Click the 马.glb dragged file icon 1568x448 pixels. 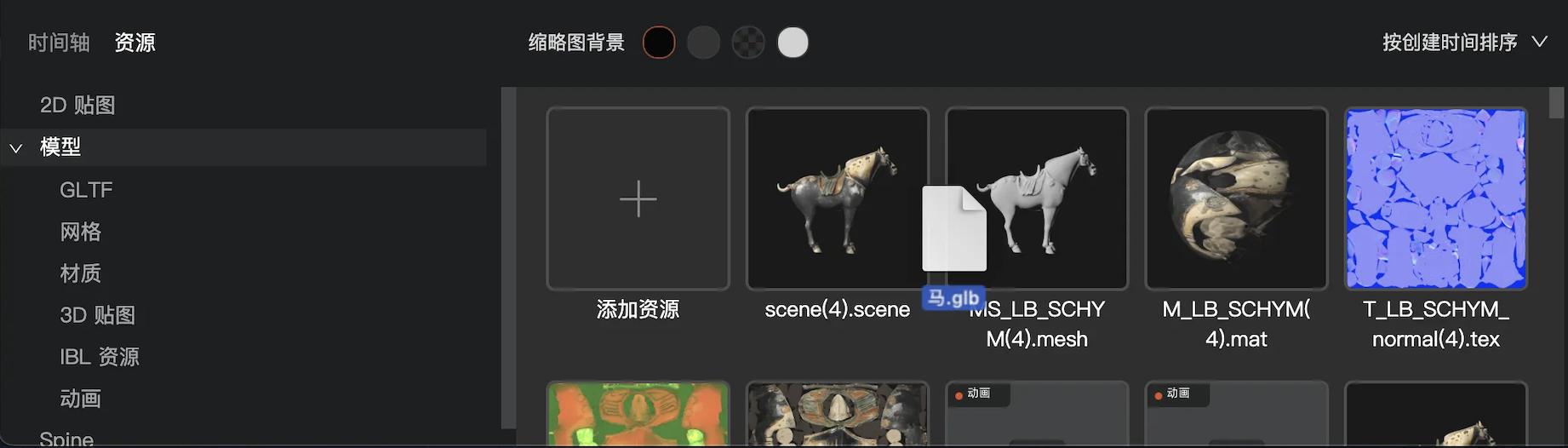[x=954, y=228]
